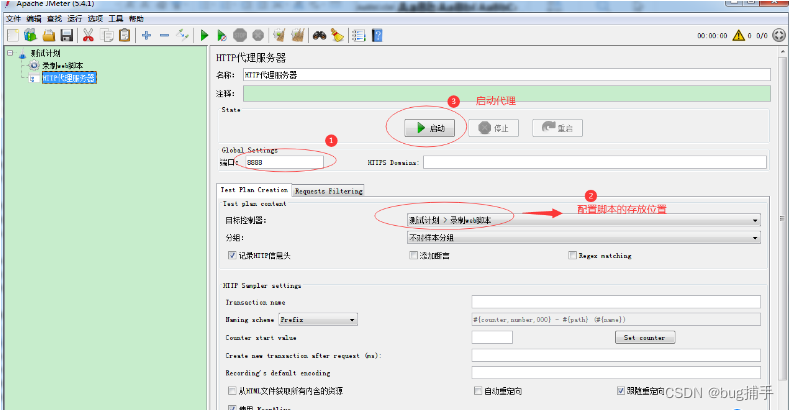This screenshot has width=789, height=410.
Task: Expand all nodes with the plus icon
Action: tap(146, 35)
